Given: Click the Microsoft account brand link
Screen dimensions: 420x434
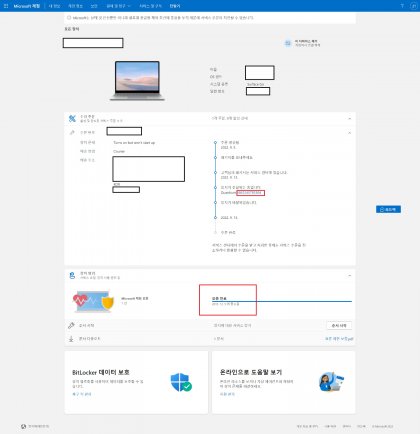Looking at the screenshot, I should (x=26, y=6).
